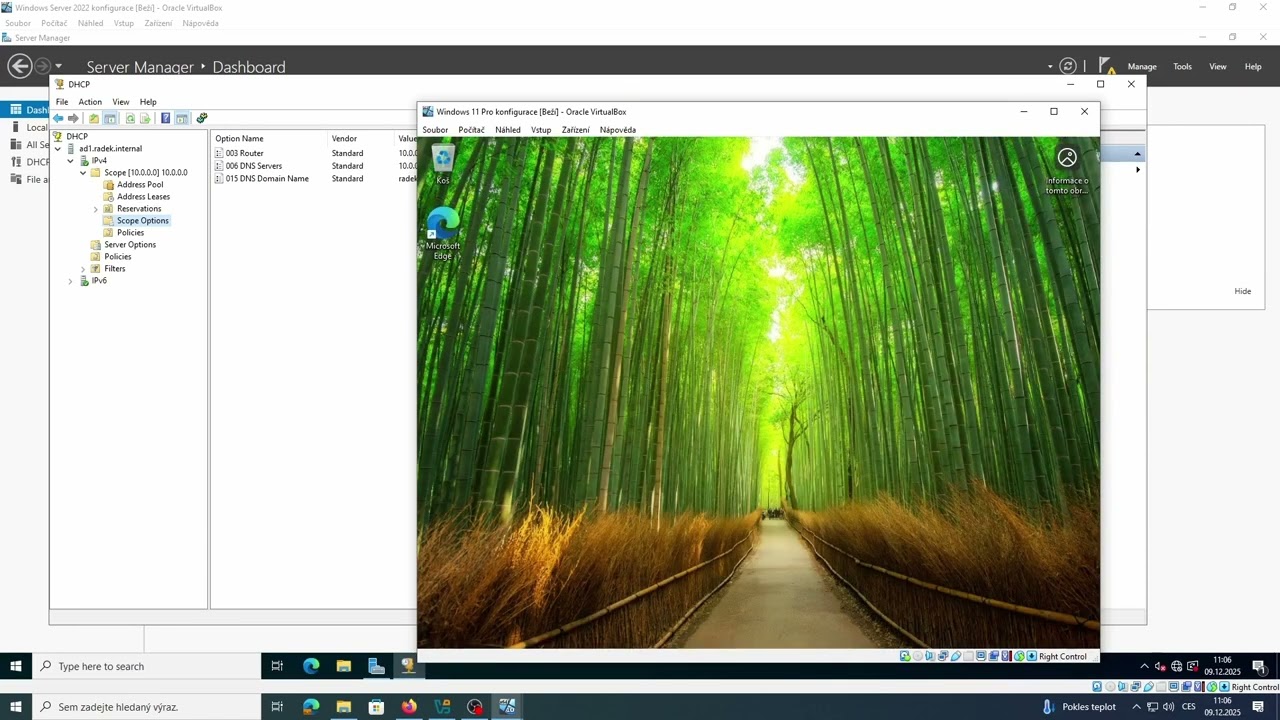
Task: Click Refresh icon in DHCP toolbar
Action: (130, 118)
